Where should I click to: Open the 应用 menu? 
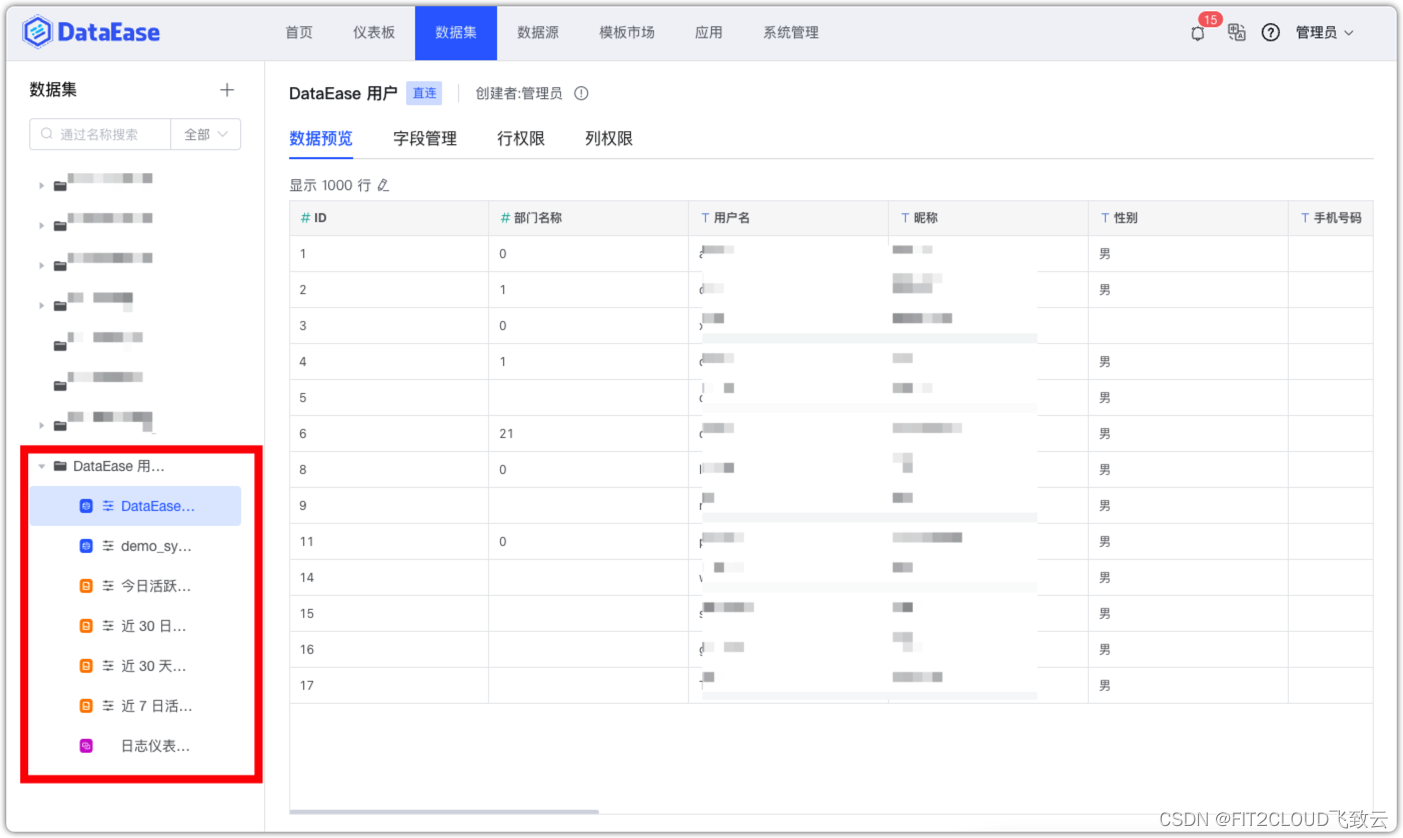coord(709,33)
